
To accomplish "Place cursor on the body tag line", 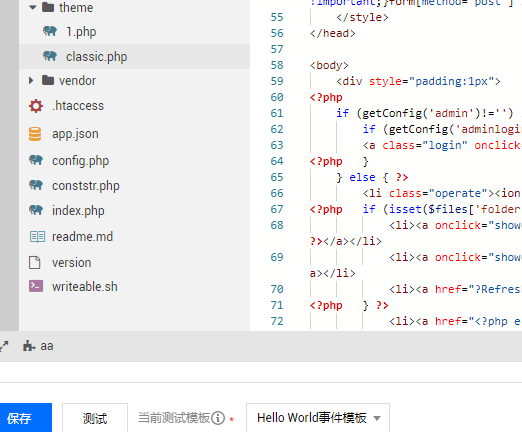I will pos(329,65).
